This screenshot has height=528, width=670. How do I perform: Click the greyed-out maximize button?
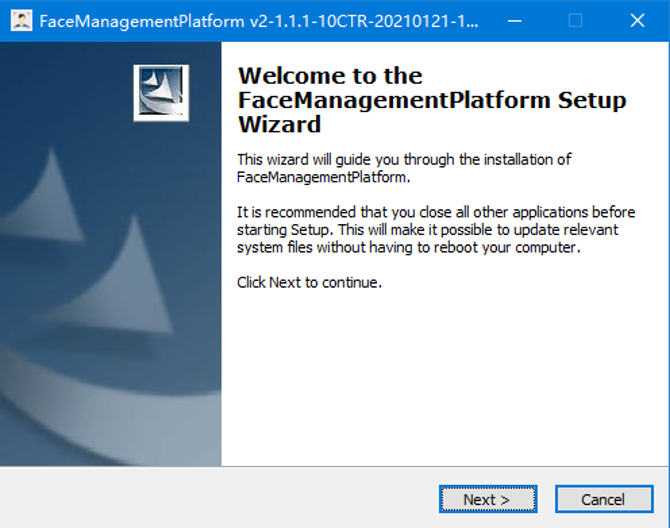[575, 21]
